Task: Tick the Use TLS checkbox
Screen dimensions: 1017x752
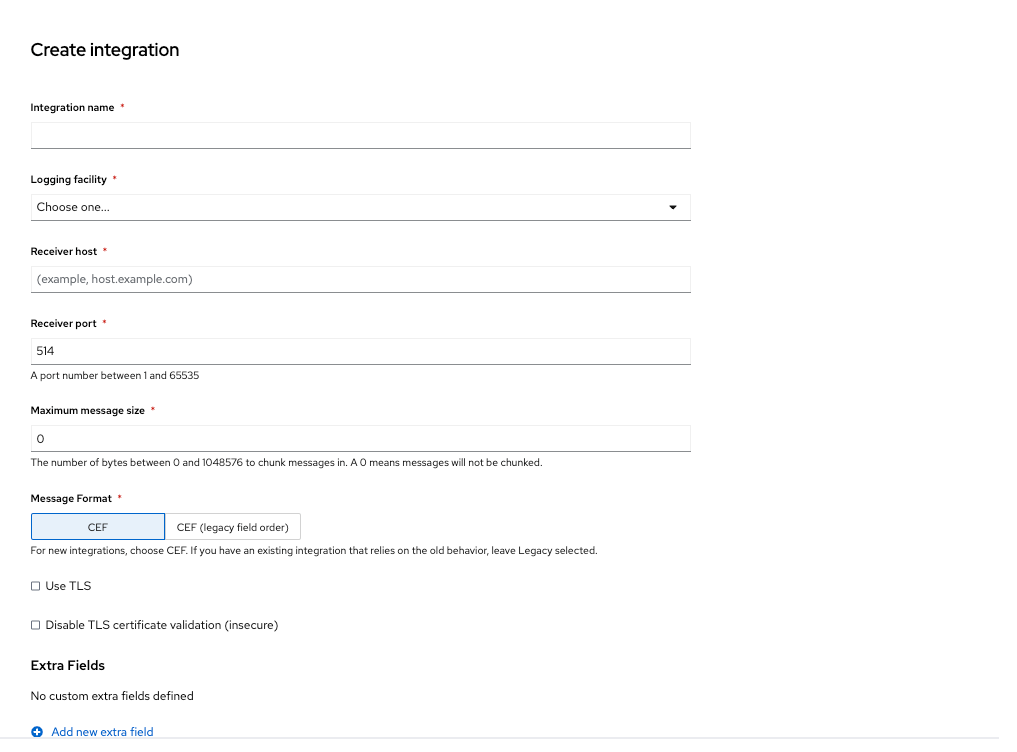Action: click(x=36, y=586)
